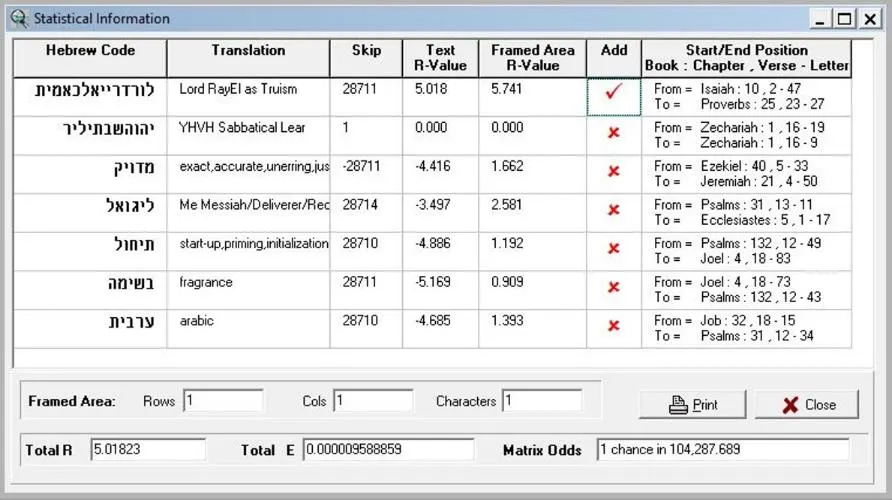Click position 'Ecclesiastes : 5 , 1 - 17'

[765, 220]
